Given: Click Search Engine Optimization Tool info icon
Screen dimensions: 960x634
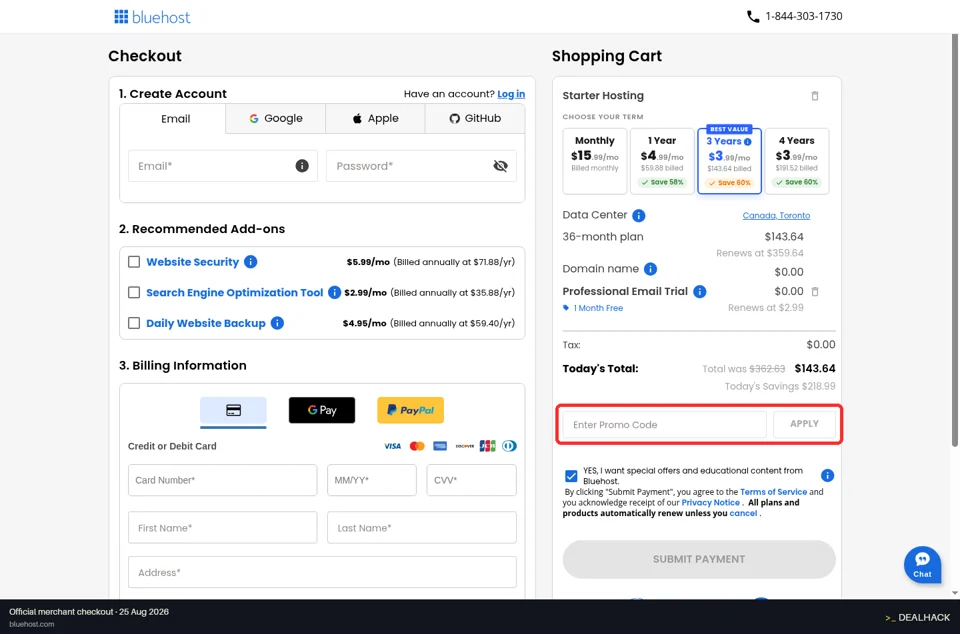Looking at the screenshot, I should 334,293.
